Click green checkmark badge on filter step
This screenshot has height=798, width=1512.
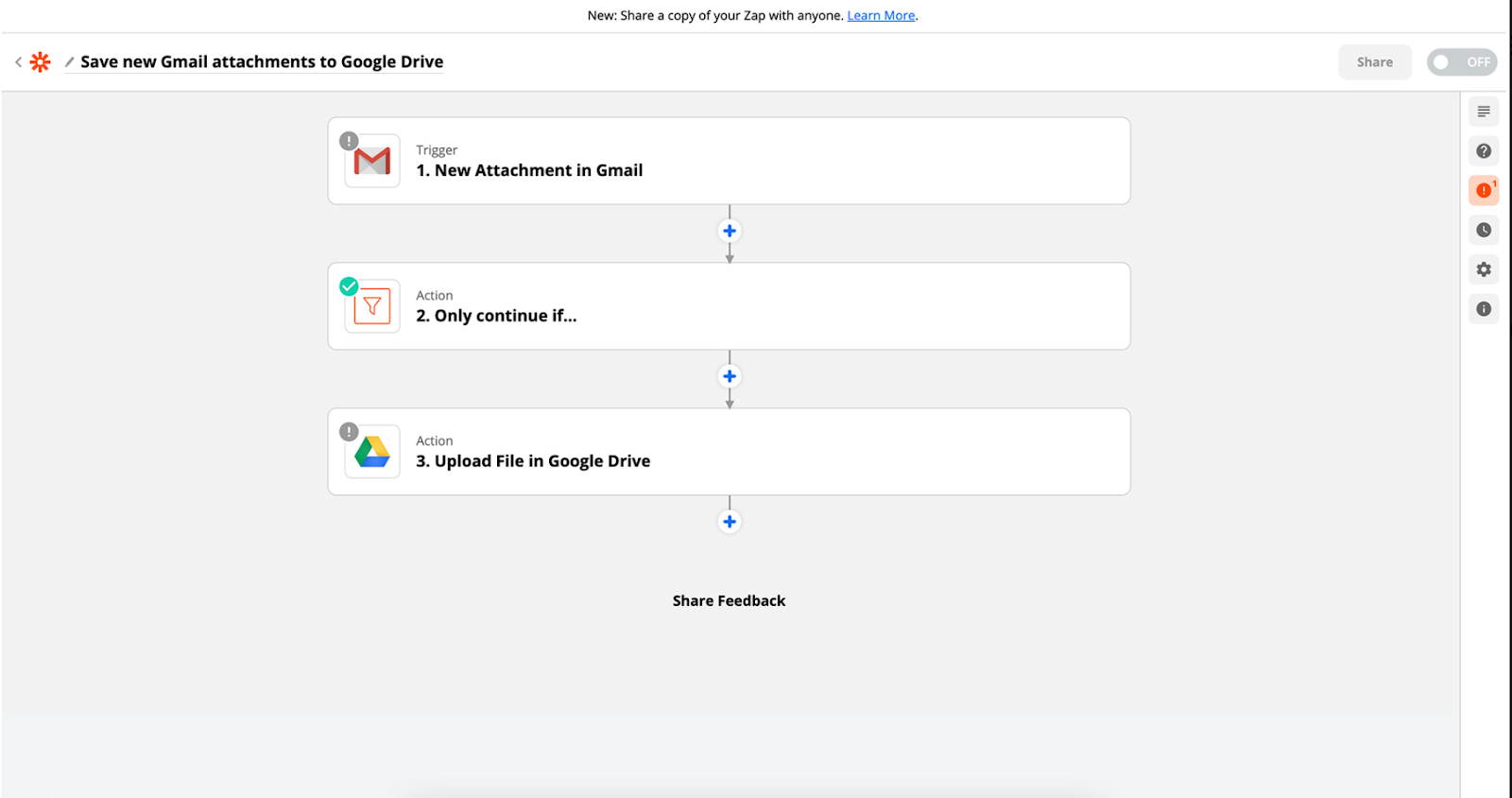click(349, 286)
